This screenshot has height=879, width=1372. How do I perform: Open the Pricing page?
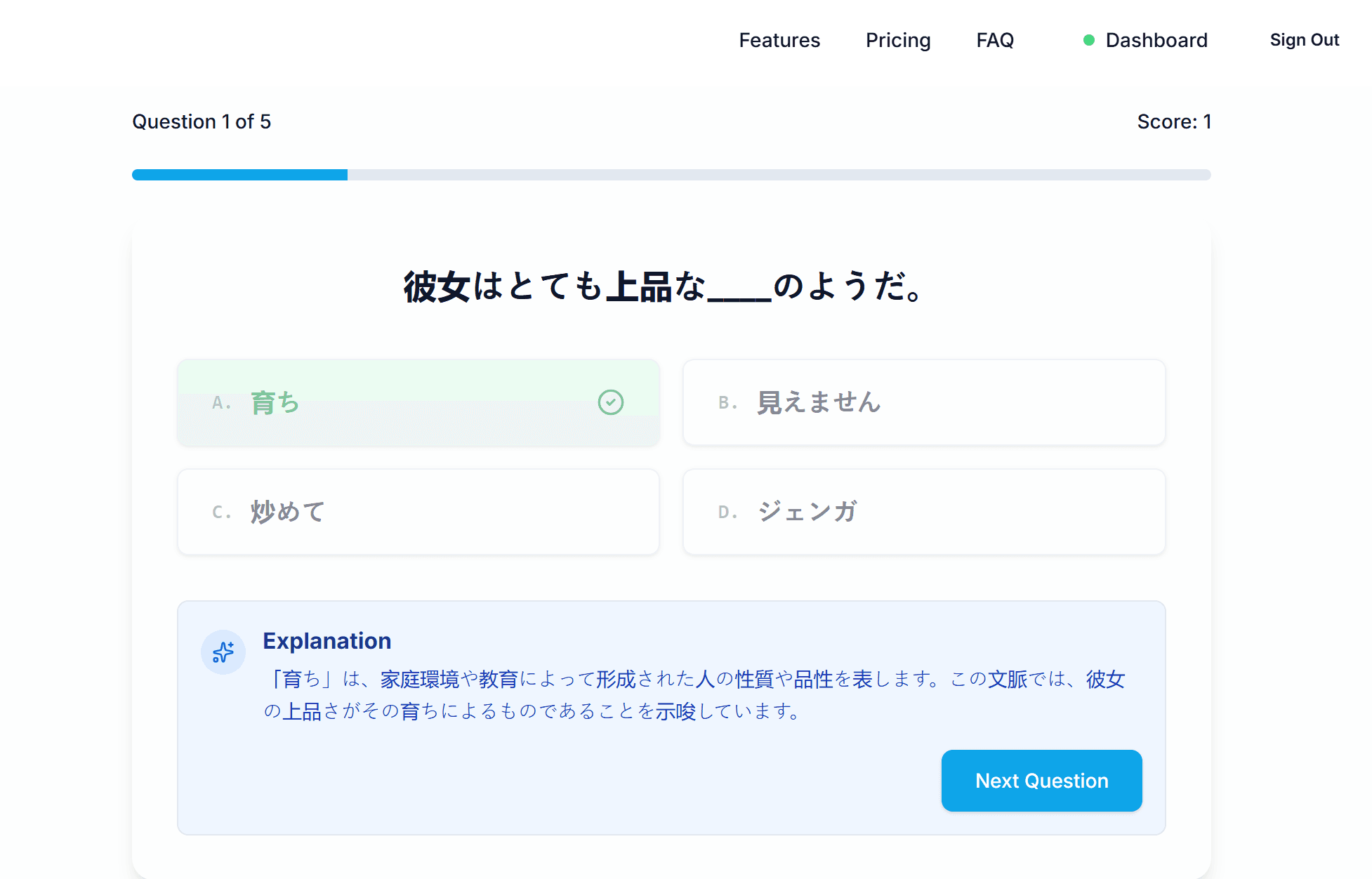click(898, 40)
